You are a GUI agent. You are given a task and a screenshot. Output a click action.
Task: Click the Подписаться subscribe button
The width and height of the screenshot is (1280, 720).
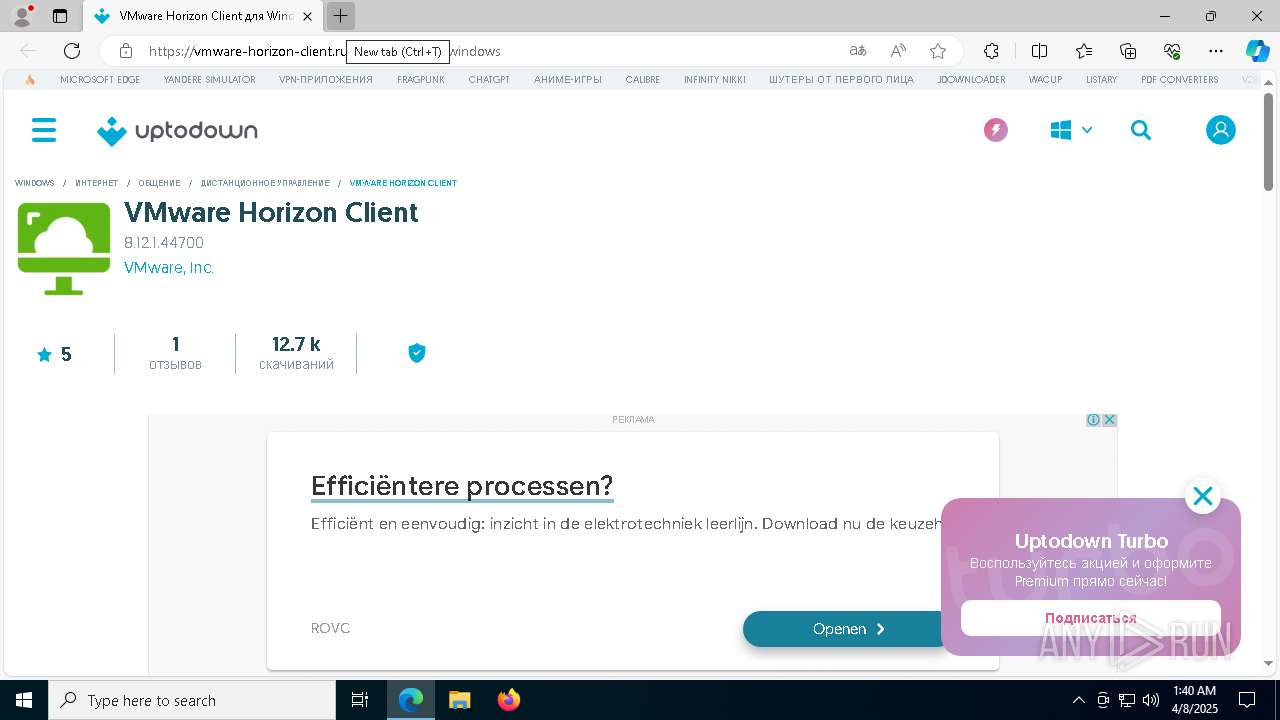click(1091, 618)
